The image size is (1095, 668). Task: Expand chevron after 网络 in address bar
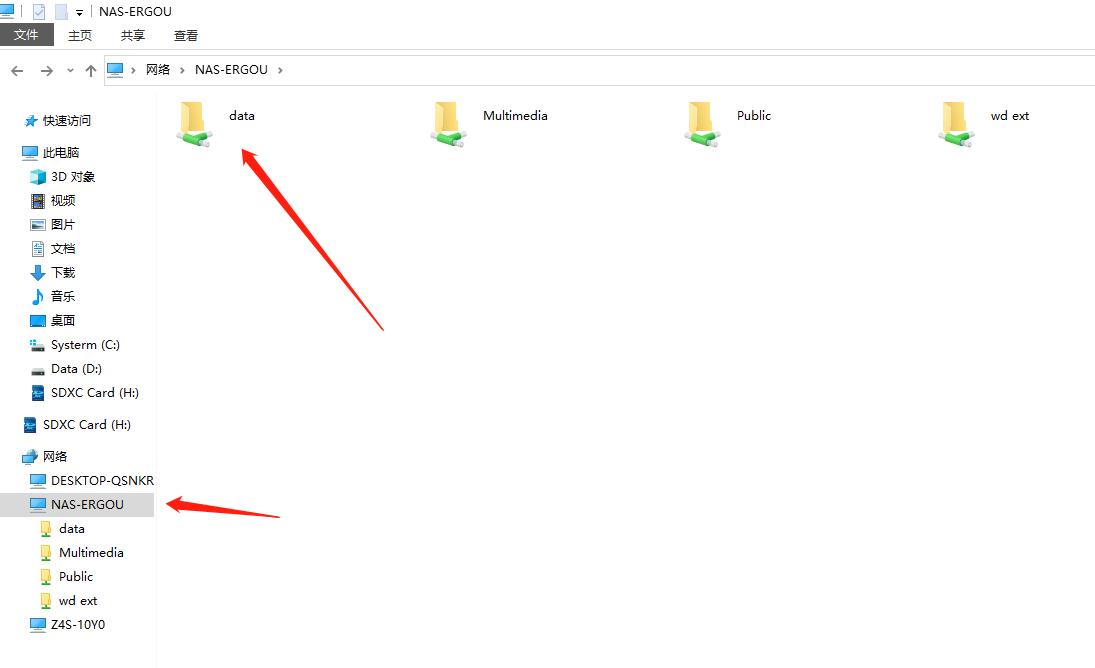pyautogui.click(x=182, y=70)
